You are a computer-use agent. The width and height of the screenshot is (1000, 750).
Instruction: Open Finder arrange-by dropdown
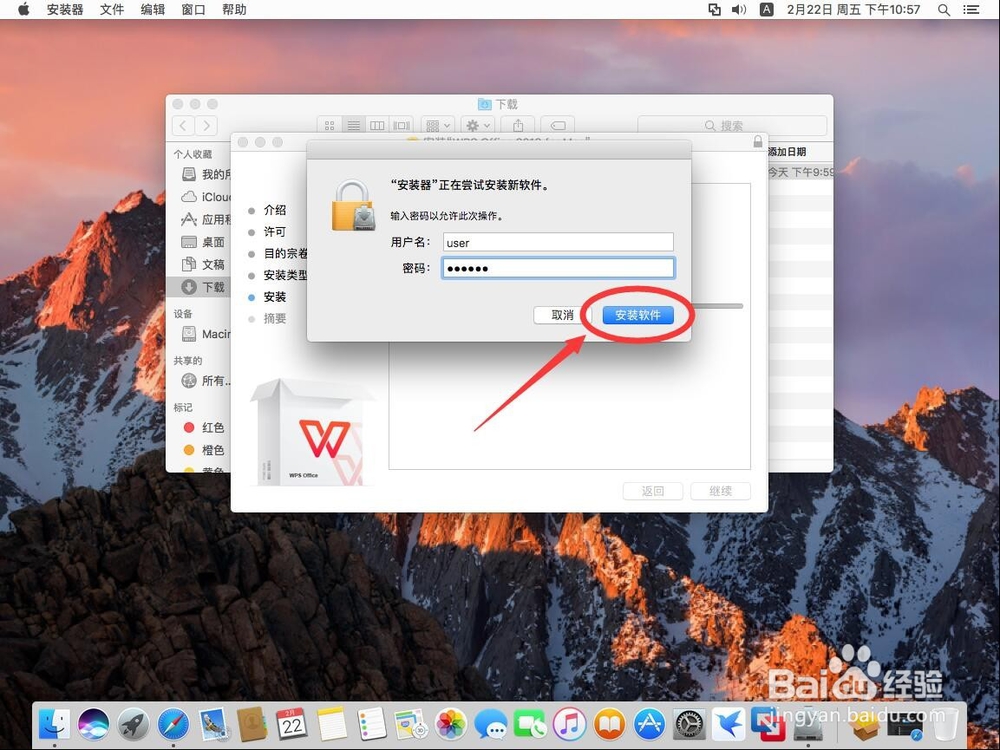[x=438, y=126]
